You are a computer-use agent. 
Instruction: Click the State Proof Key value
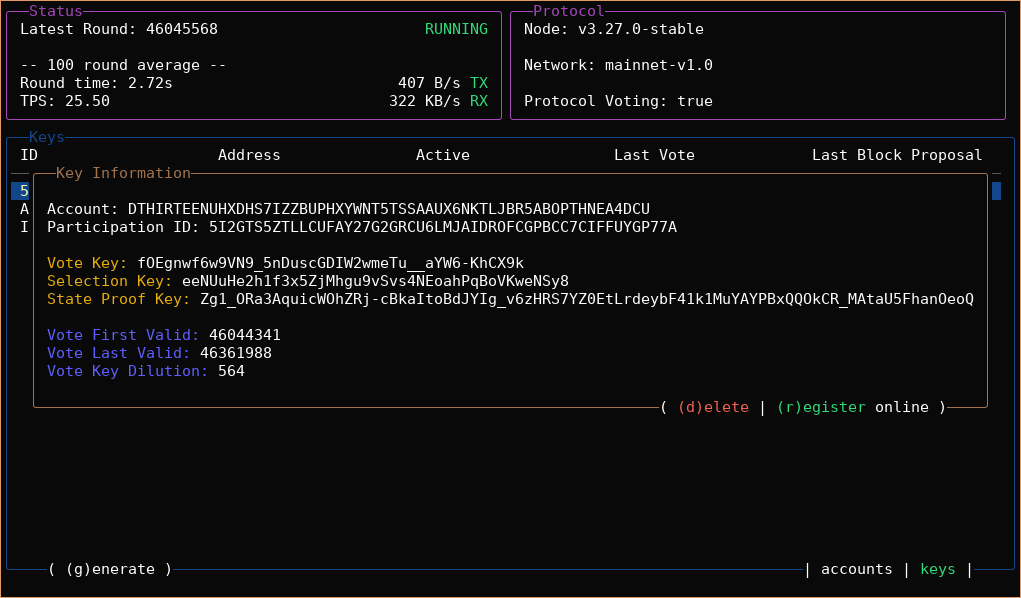coord(586,299)
